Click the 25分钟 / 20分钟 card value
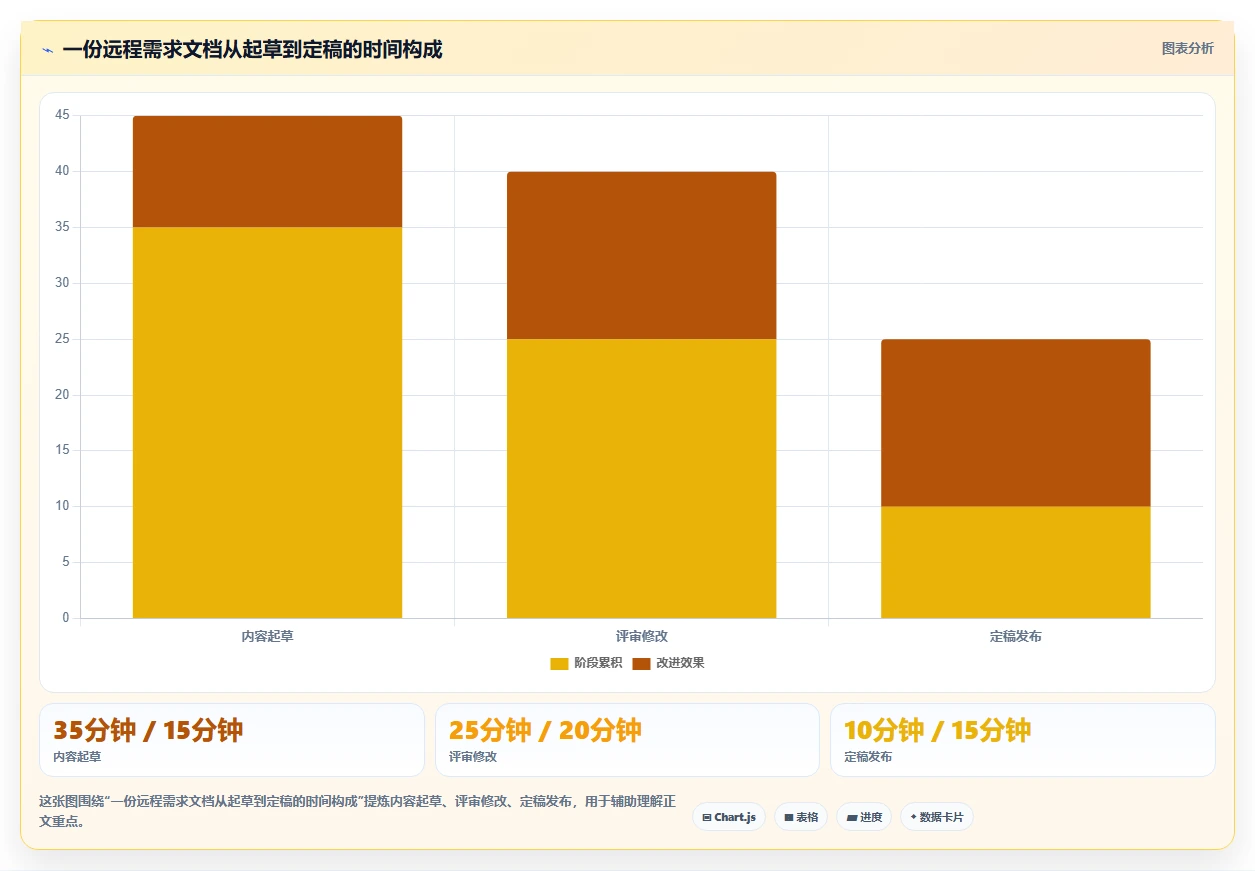Viewport: 1255px width, 871px height. point(545,730)
